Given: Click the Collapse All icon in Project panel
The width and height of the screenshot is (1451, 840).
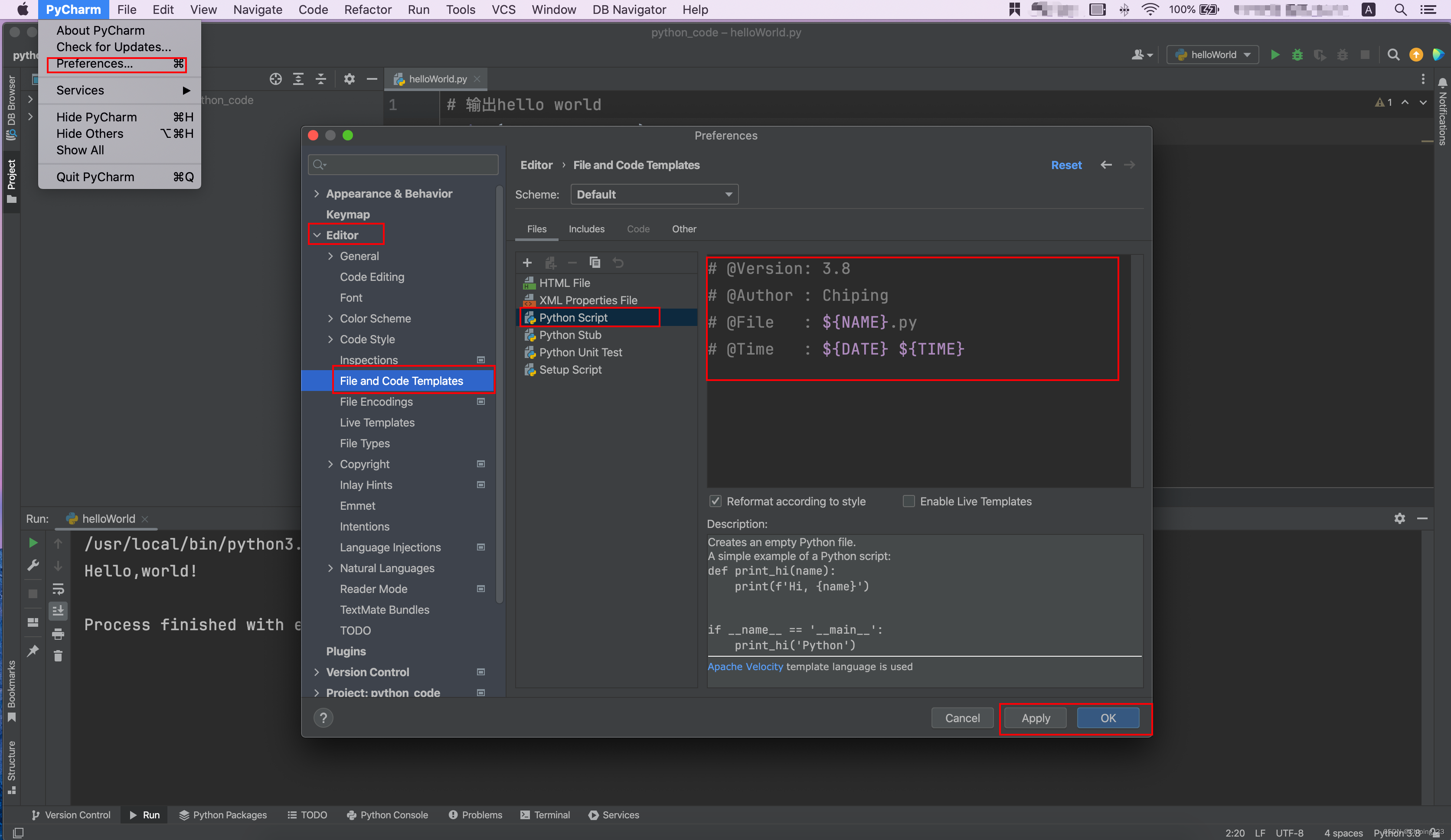Looking at the screenshot, I should pyautogui.click(x=321, y=79).
